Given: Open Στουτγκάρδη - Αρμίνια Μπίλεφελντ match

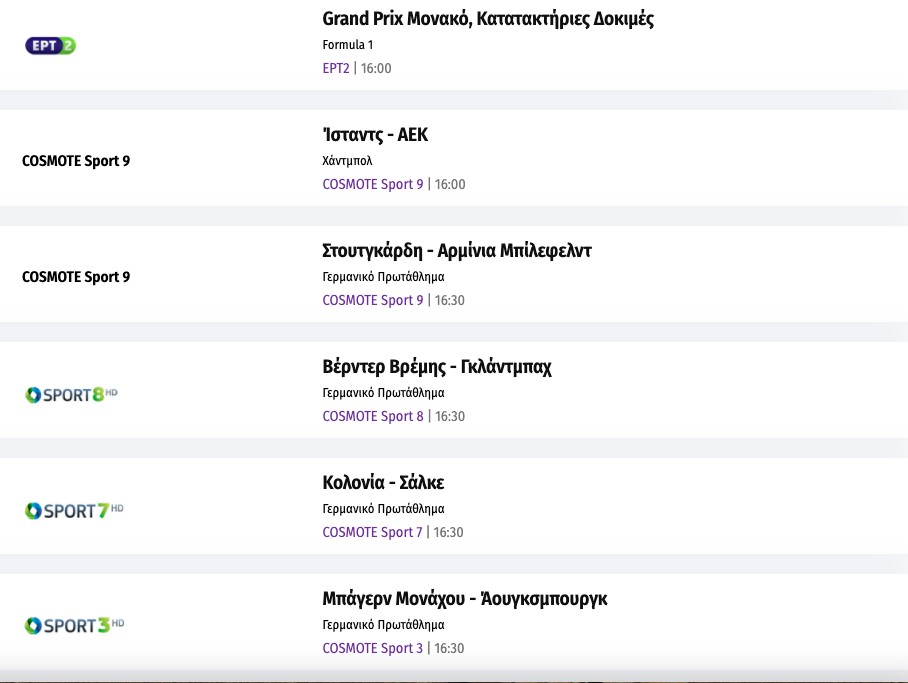Looking at the screenshot, I should pos(457,251).
